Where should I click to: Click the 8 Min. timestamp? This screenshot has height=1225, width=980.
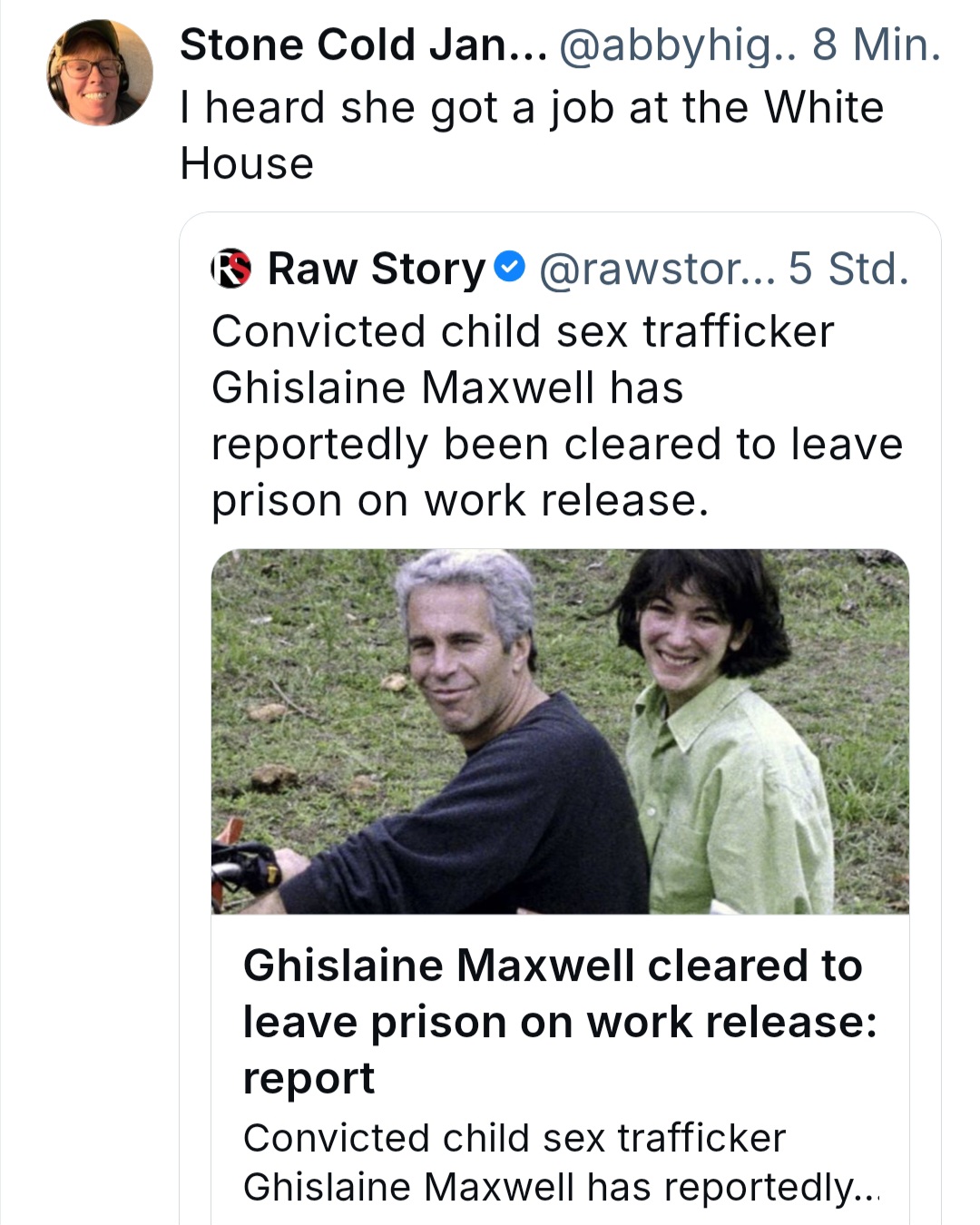point(877,45)
